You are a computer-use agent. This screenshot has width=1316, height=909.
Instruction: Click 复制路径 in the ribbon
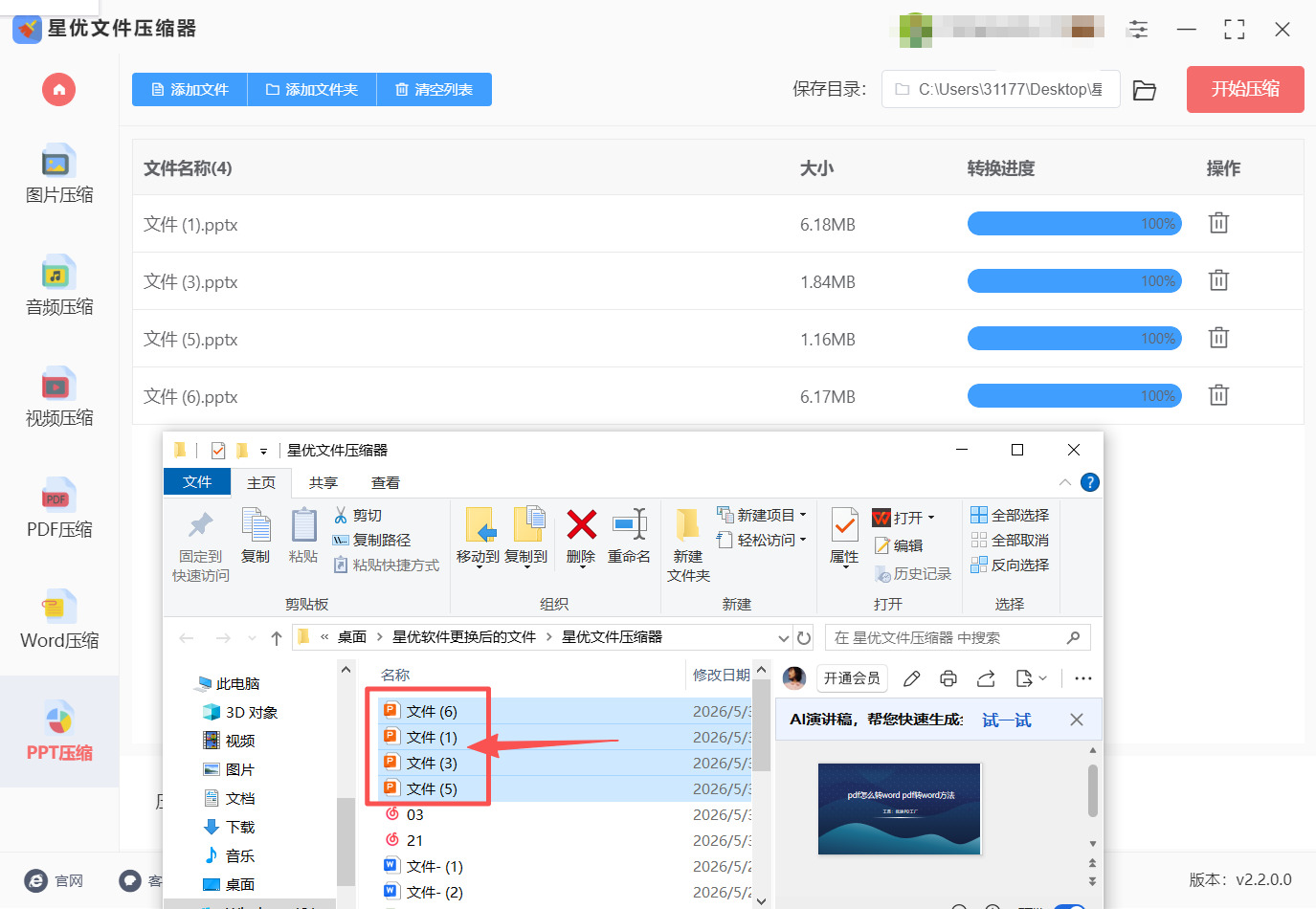click(x=371, y=540)
